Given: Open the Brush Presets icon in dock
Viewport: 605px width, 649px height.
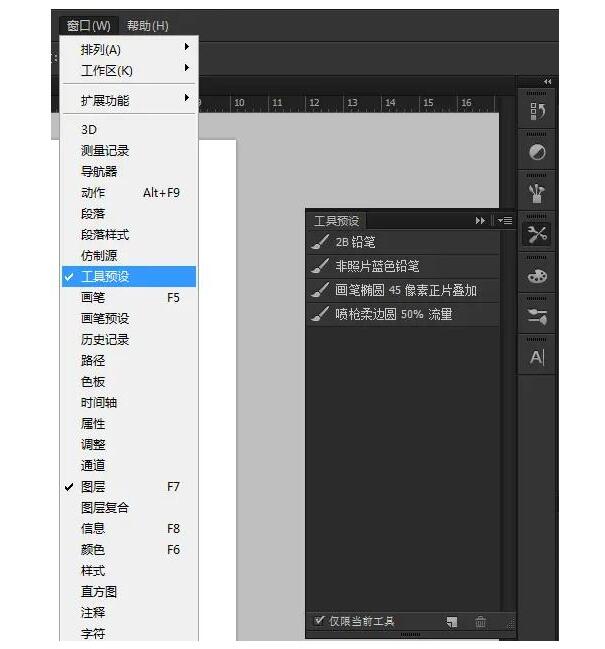Looking at the screenshot, I should (537, 317).
